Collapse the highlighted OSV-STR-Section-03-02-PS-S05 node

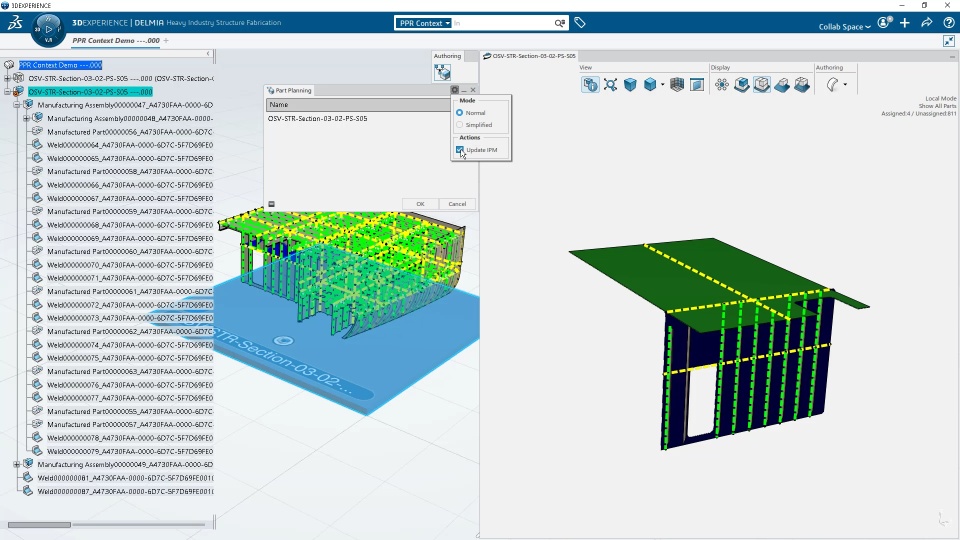pyautogui.click(x=7, y=92)
